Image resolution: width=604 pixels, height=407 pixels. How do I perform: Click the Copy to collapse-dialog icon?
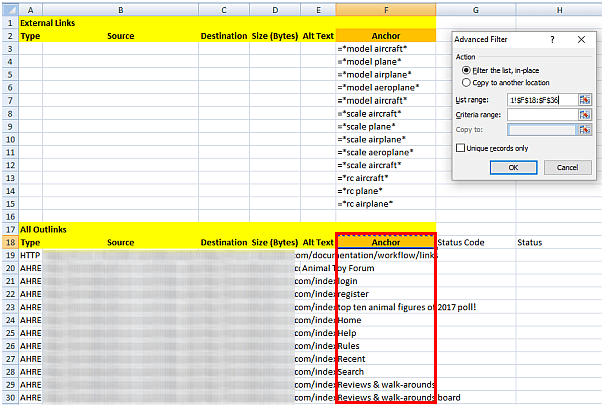pyautogui.click(x=585, y=130)
